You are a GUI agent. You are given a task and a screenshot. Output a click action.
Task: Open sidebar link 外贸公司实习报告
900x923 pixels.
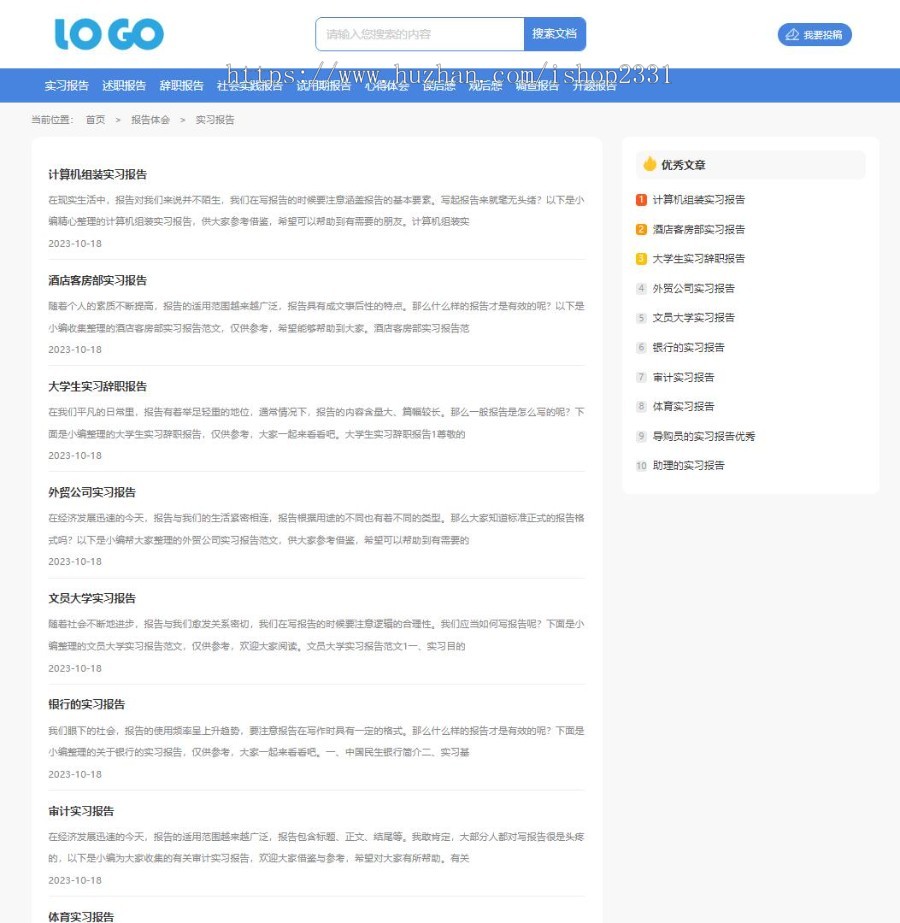coord(693,288)
